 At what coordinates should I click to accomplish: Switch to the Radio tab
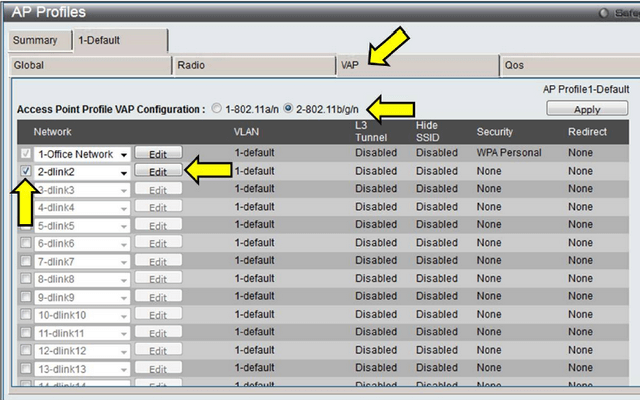coord(252,65)
